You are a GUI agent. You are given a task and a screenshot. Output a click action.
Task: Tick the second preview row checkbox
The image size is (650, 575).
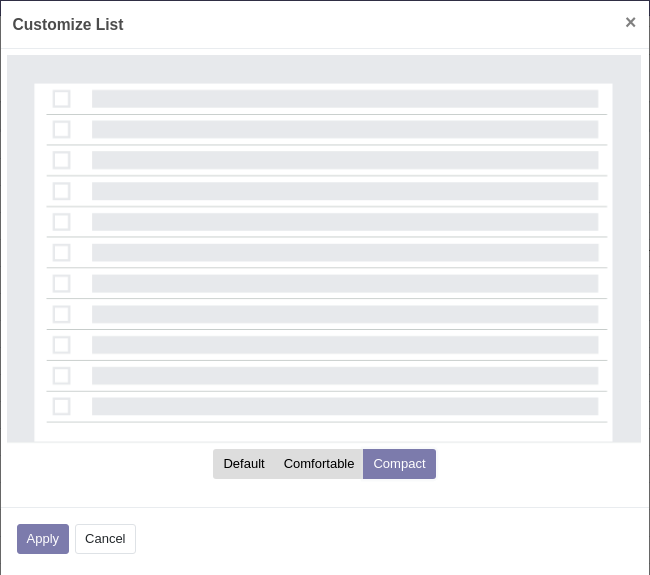(62, 129)
